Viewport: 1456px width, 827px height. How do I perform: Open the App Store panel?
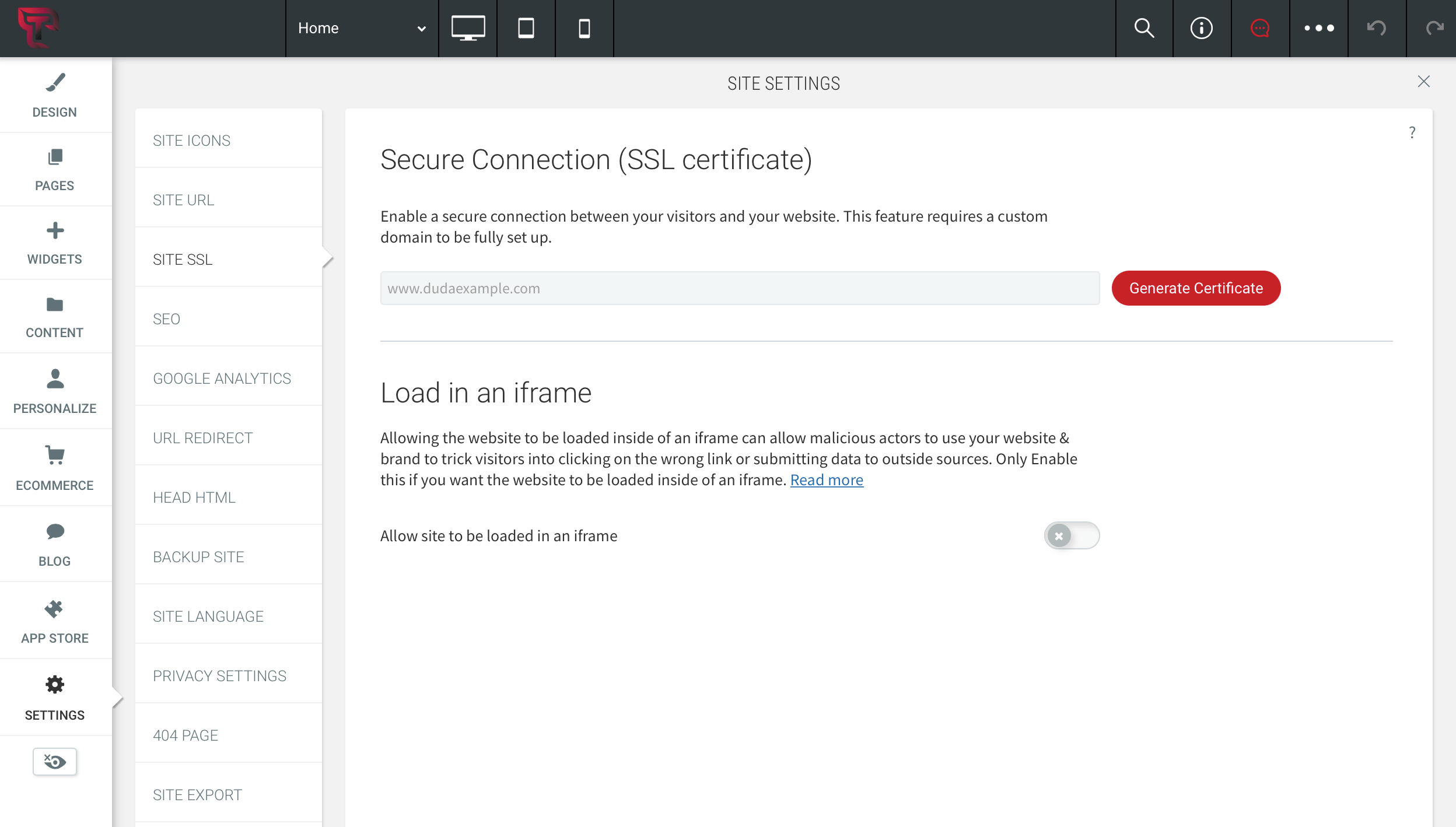click(x=55, y=619)
